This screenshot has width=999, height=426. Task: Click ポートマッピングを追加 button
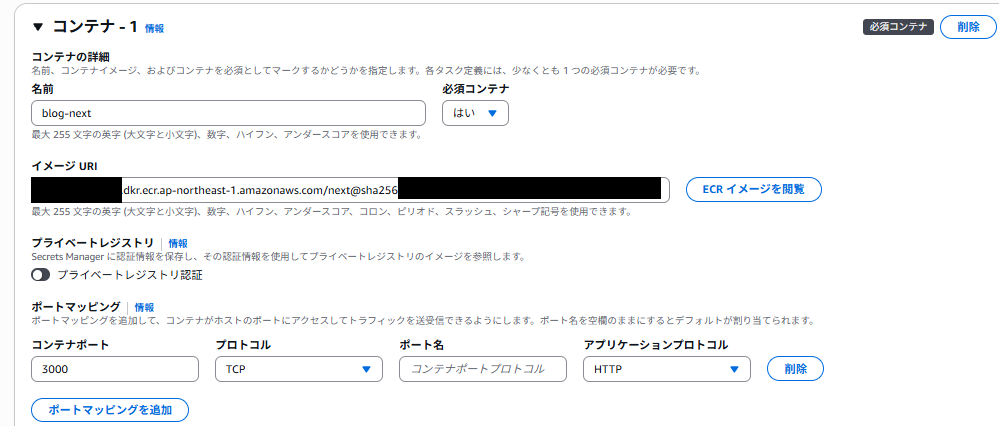click(x=110, y=410)
